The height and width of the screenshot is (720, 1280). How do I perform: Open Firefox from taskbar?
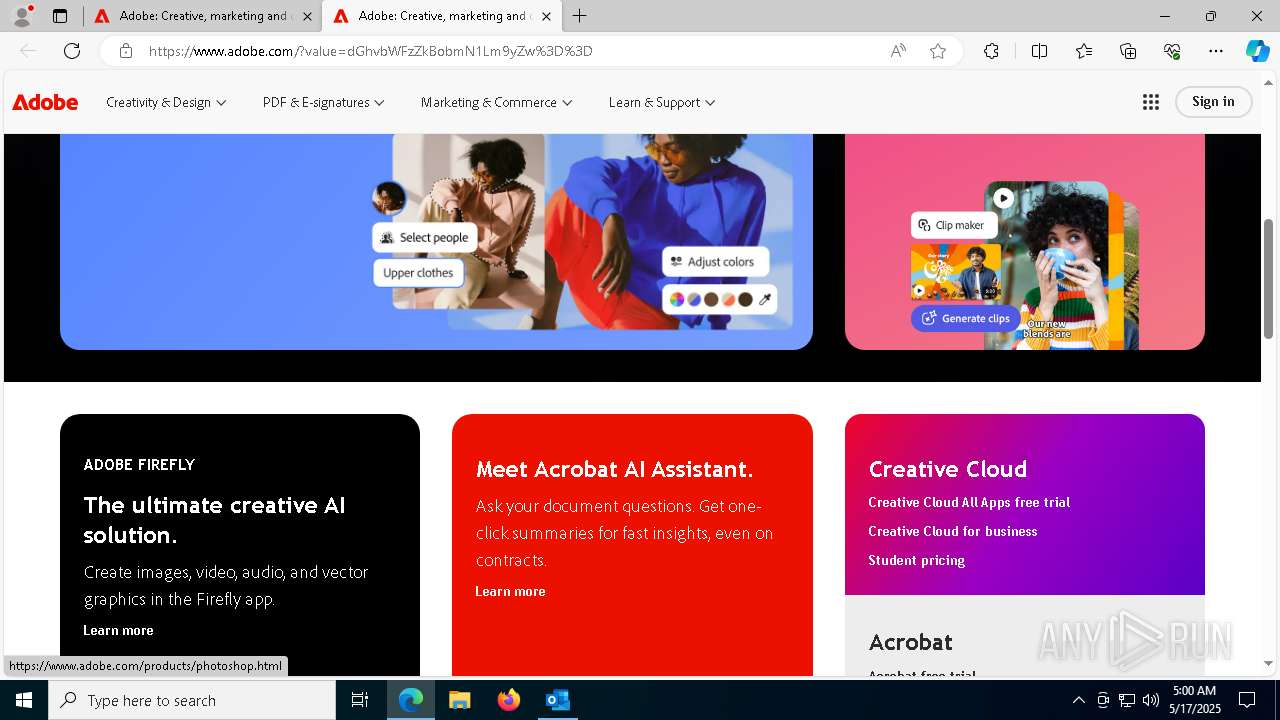[509, 700]
